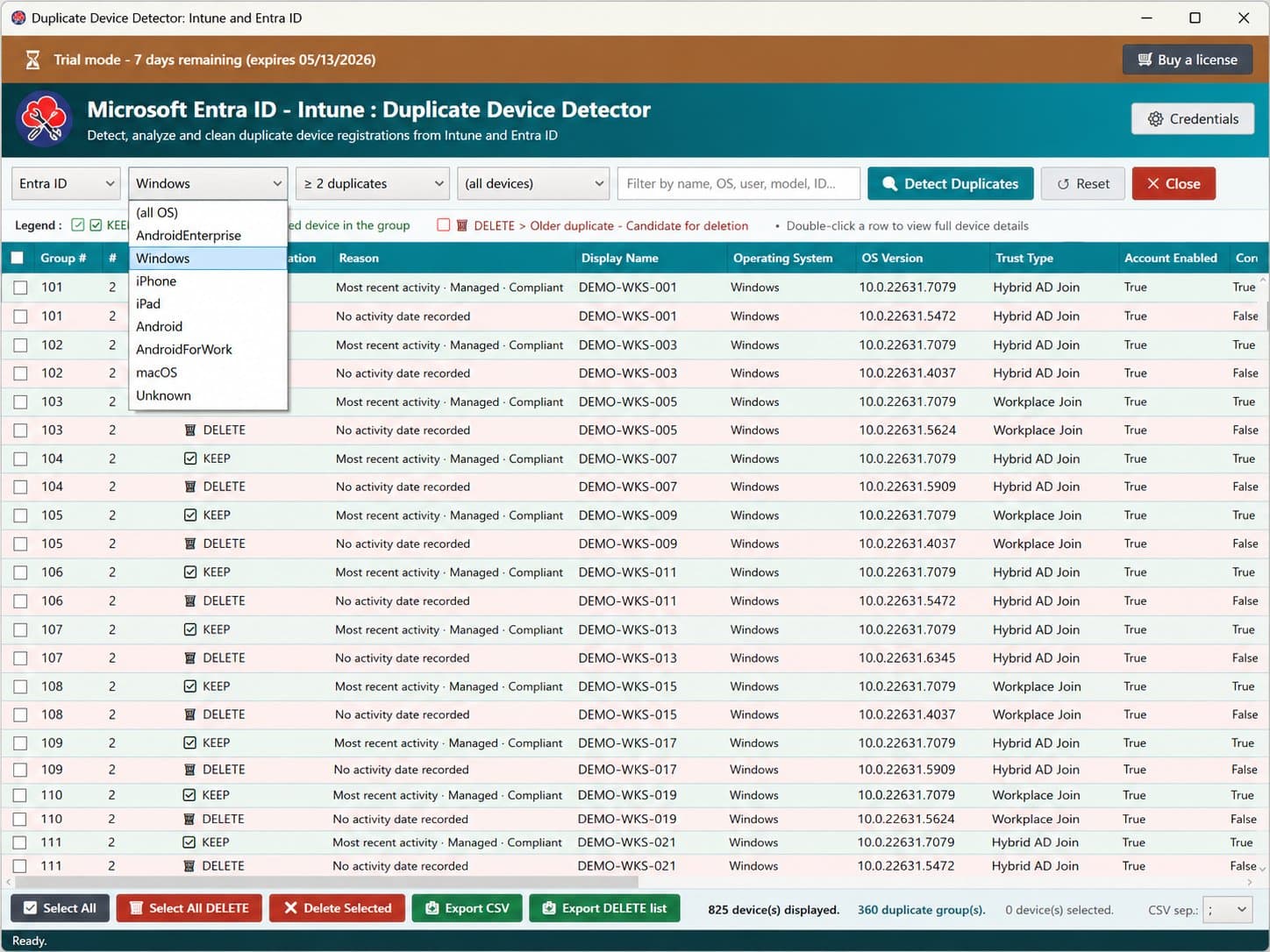Click the trash icon in the DELETE legend

(462, 225)
